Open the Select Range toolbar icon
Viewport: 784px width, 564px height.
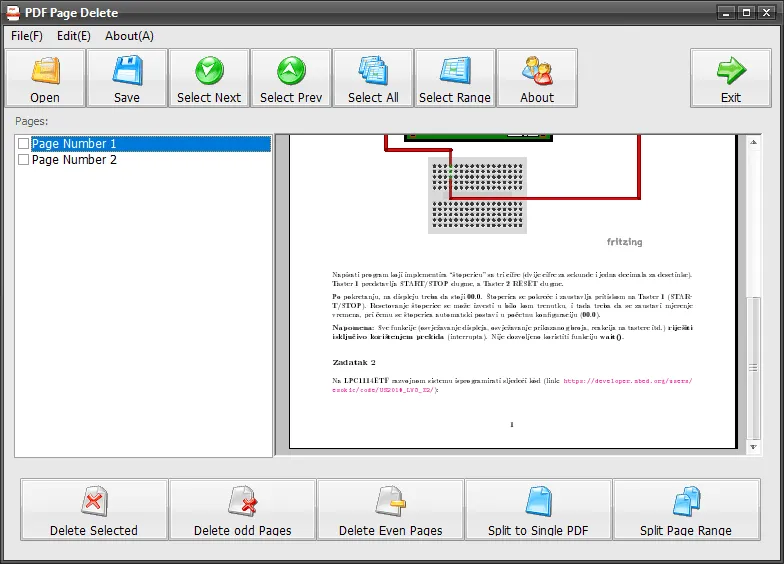click(x=455, y=78)
